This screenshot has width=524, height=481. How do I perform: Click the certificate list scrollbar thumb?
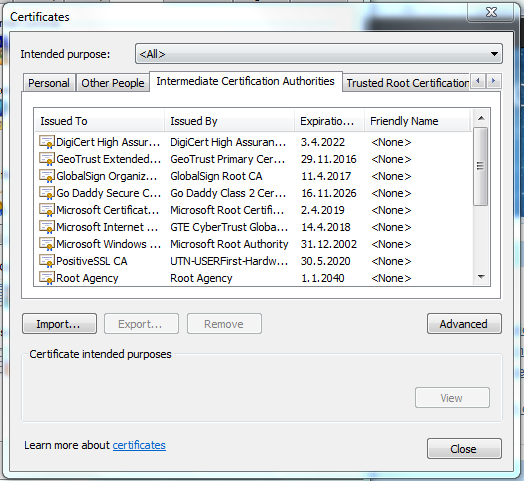tap(481, 166)
